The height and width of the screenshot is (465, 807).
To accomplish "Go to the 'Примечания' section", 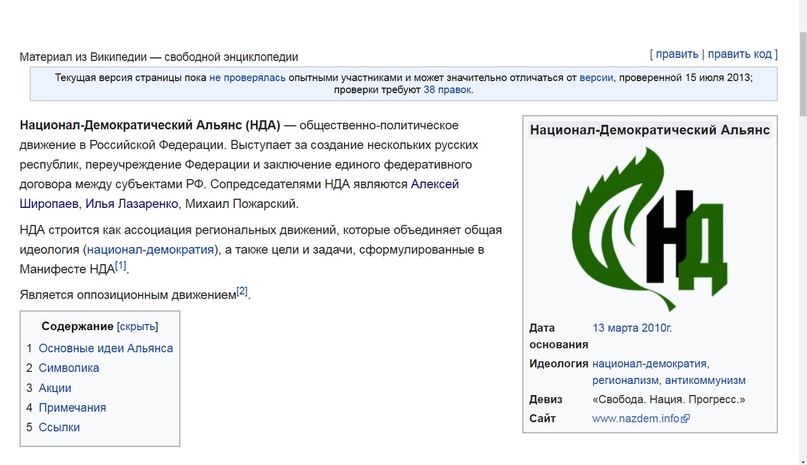I will pos(73,407).
